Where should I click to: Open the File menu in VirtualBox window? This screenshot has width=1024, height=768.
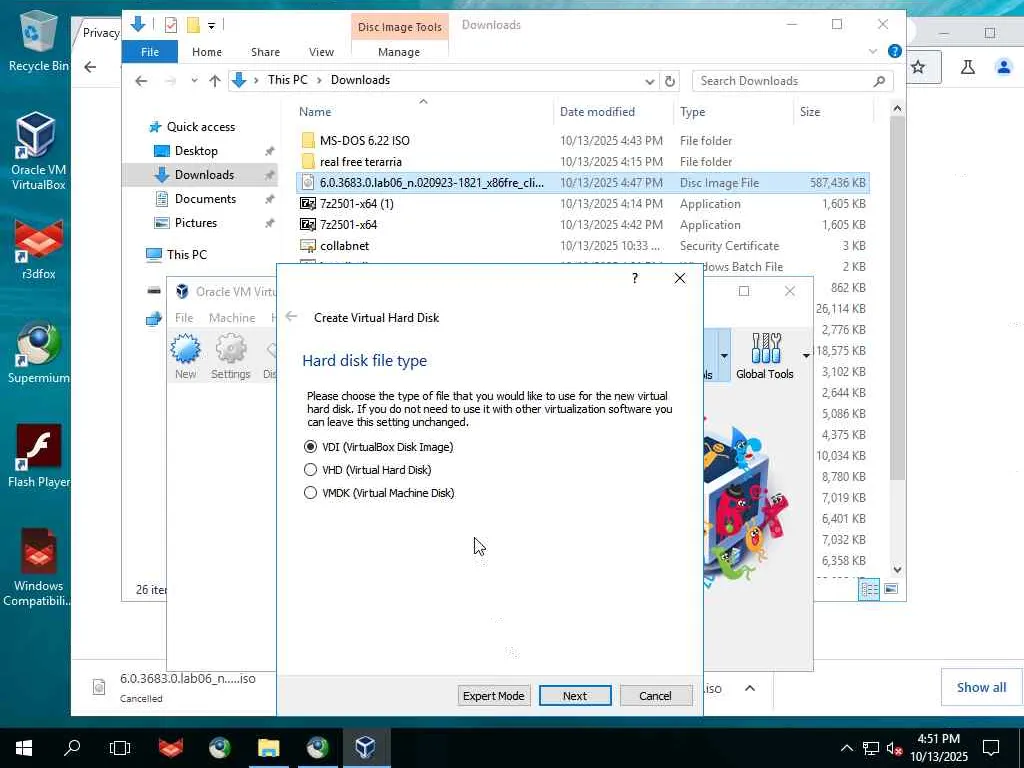point(184,317)
